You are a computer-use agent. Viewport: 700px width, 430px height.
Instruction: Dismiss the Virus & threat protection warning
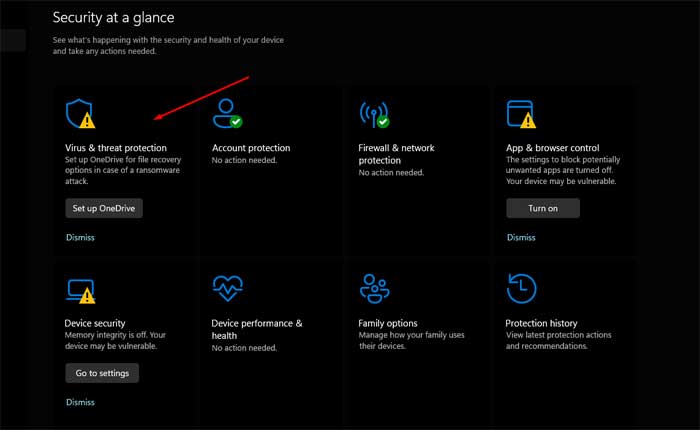(80, 237)
